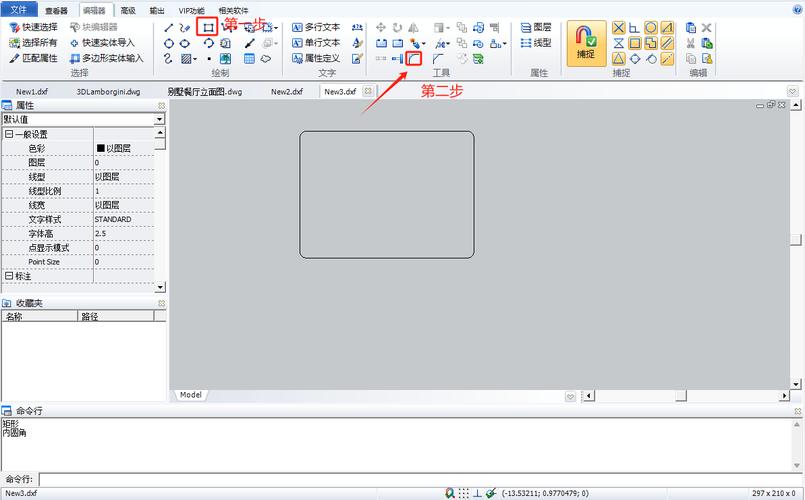Click the delete X icon in 编辑 group
Viewport: 805px width, 500px height.
tap(706, 27)
